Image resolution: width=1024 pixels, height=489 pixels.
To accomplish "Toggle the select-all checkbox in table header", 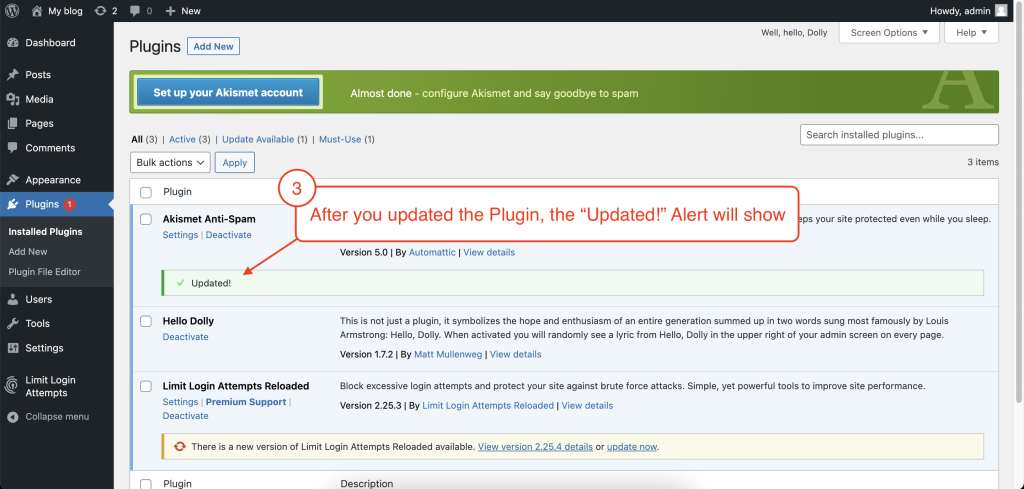I will [146, 192].
